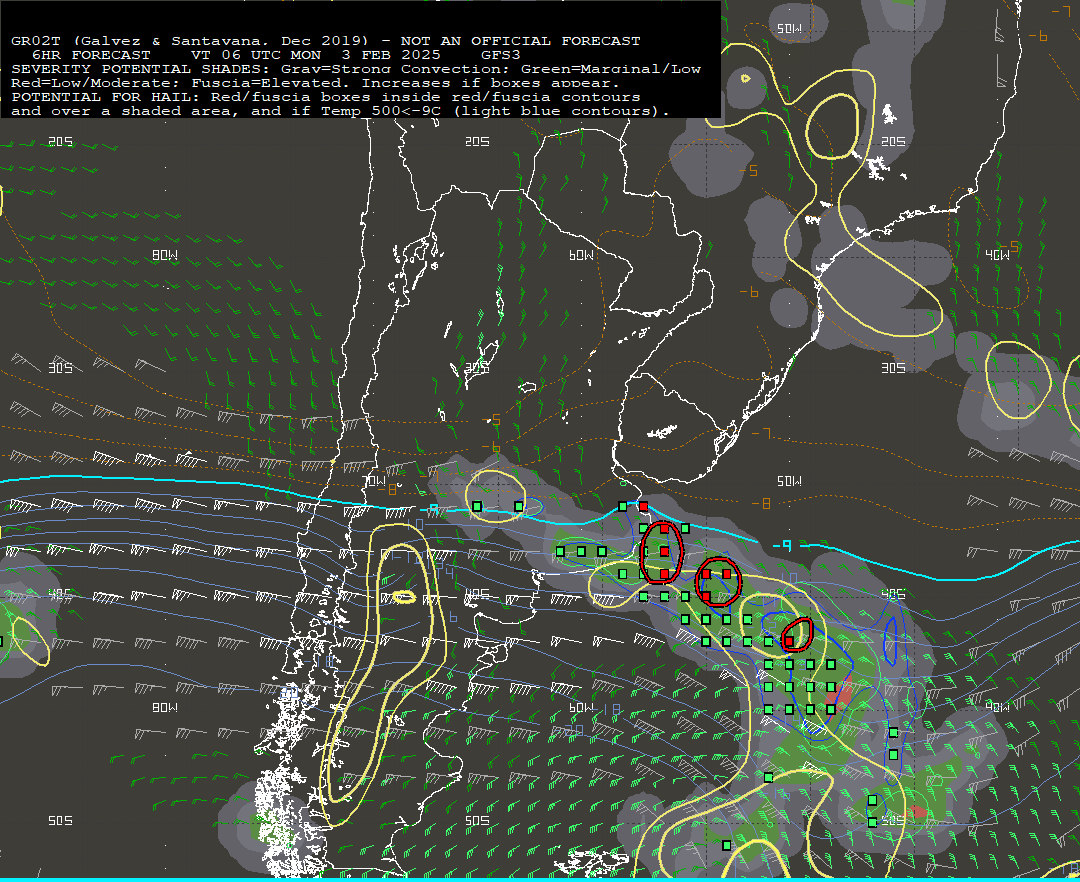
Task: Click the 'POTENTIAL FOR HAIL' legend line
Action: (x=326, y=97)
